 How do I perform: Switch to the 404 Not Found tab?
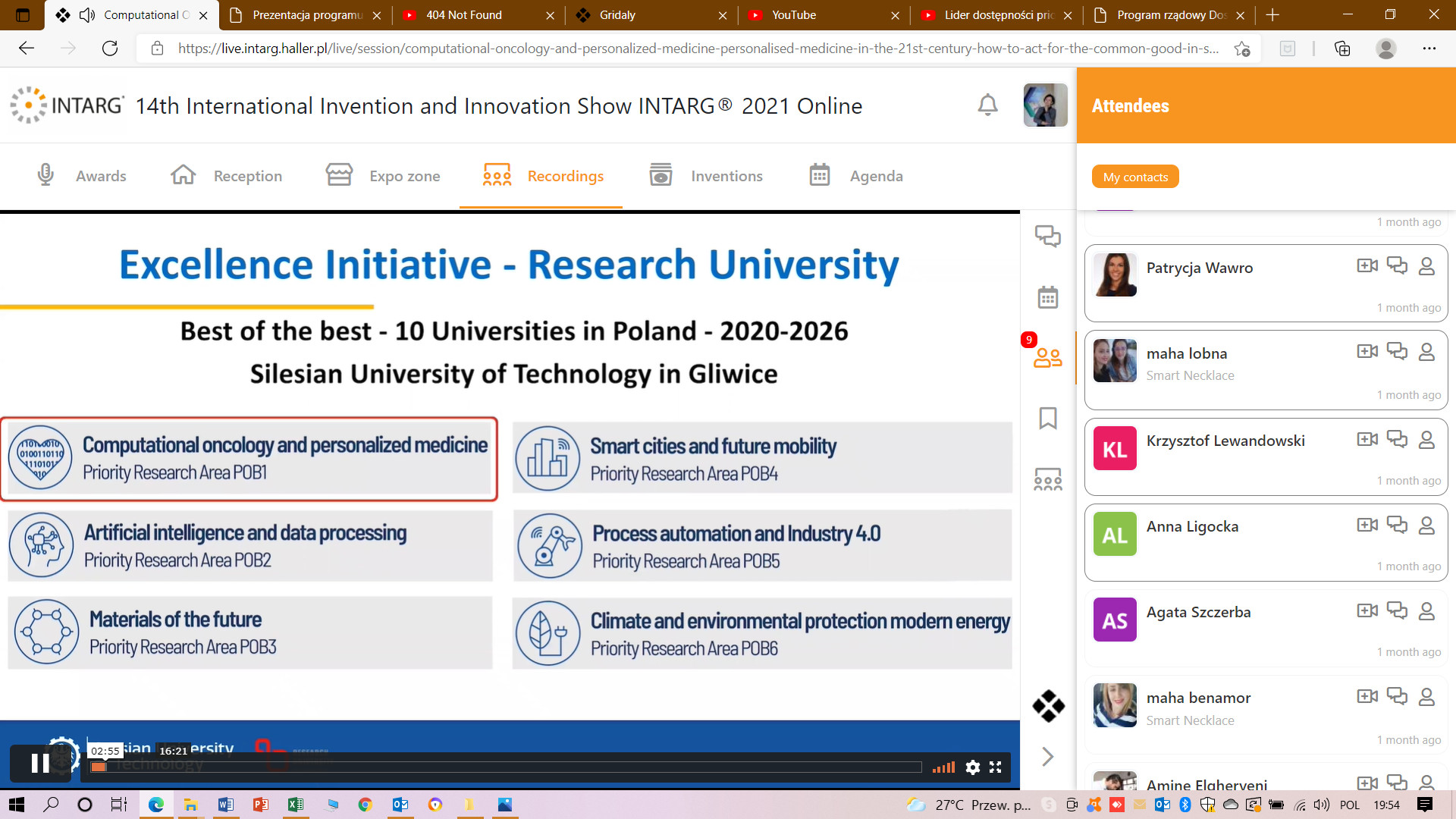pyautogui.click(x=479, y=14)
